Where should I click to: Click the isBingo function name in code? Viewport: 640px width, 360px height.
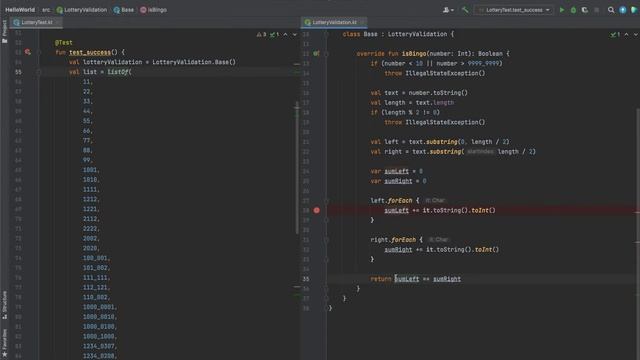point(414,53)
